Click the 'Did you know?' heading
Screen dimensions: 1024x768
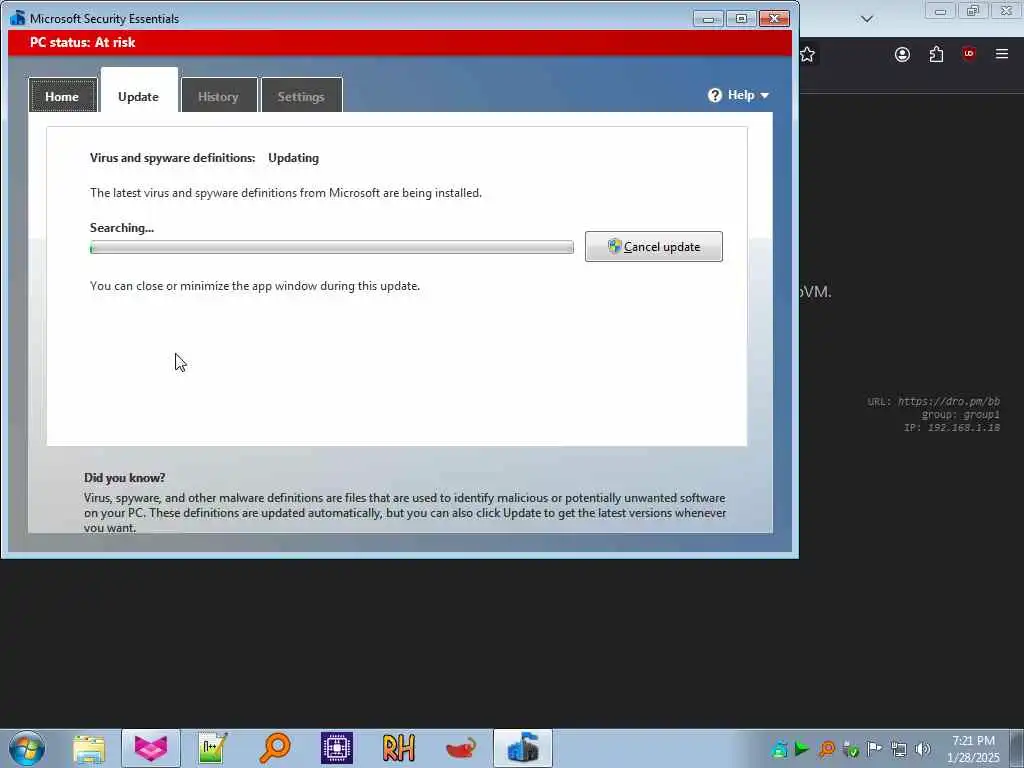coord(125,478)
